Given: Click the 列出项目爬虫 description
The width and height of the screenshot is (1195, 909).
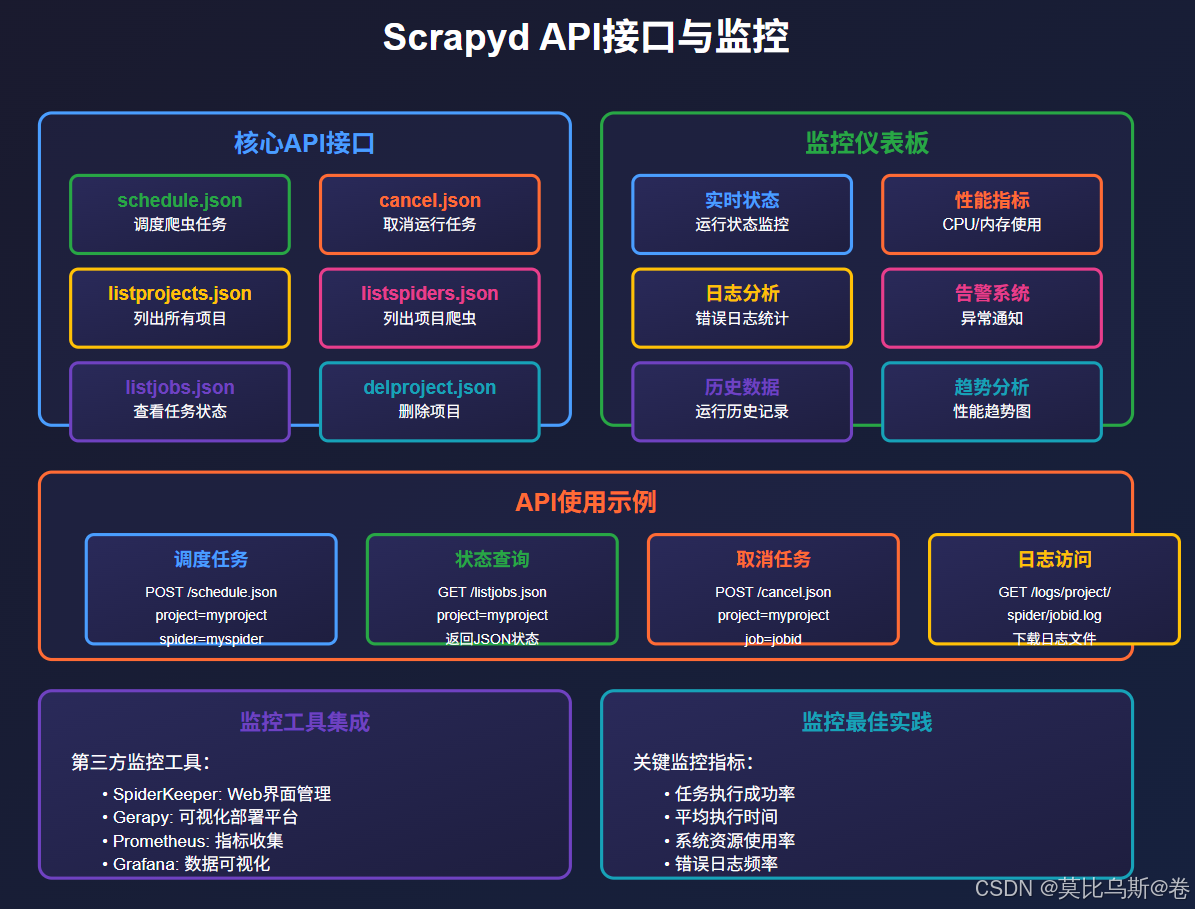Looking at the screenshot, I should [x=430, y=318].
